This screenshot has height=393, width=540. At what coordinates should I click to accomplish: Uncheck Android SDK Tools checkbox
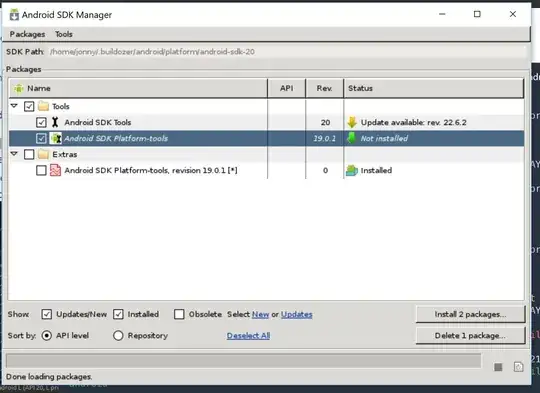tap(41, 122)
